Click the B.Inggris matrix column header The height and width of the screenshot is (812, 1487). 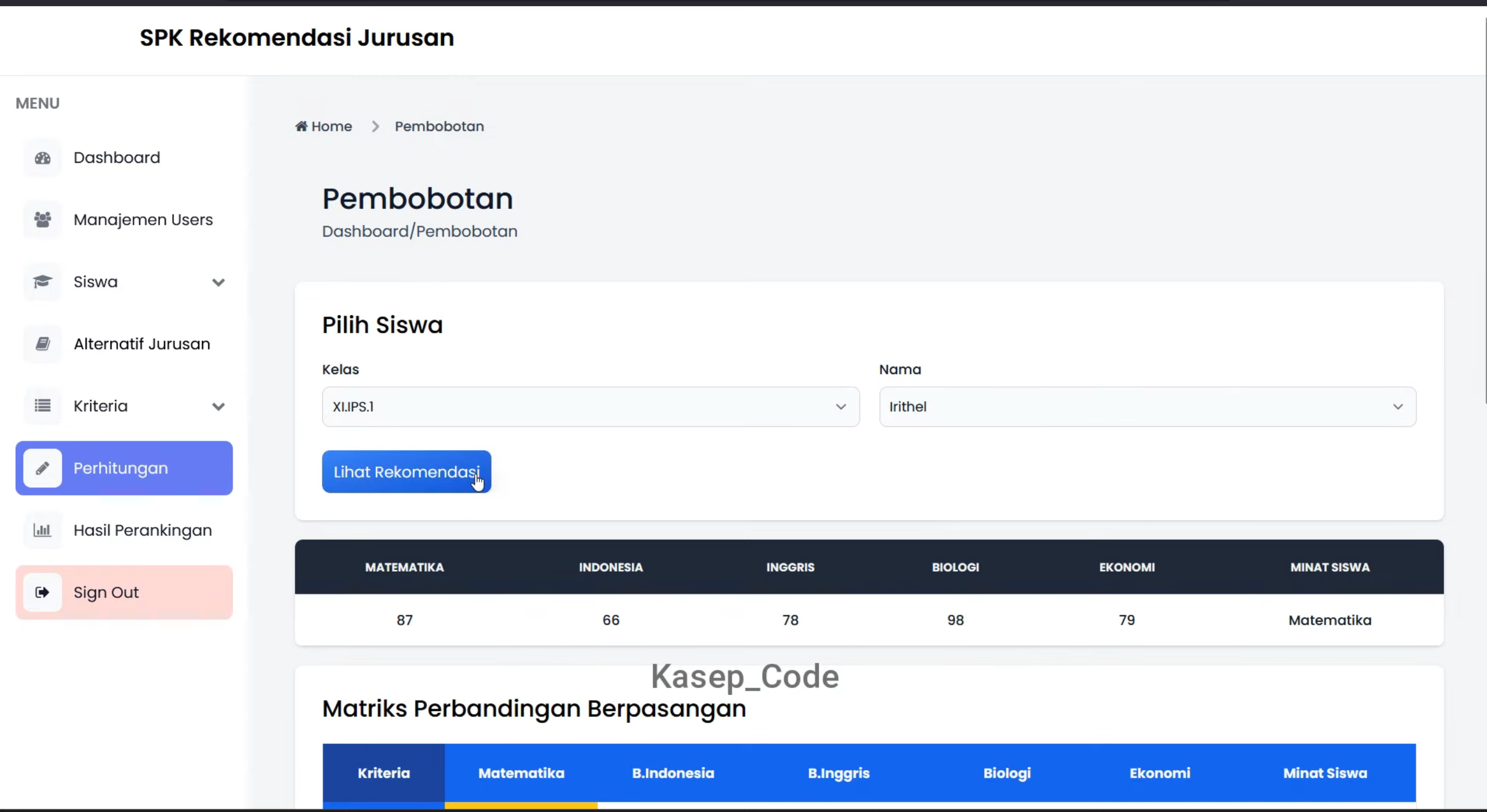coord(838,773)
